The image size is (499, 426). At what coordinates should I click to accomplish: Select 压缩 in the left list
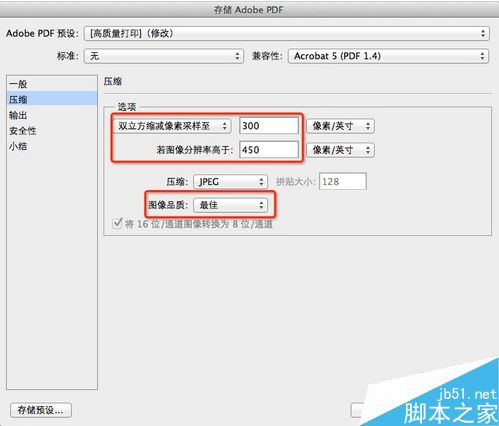tap(52, 99)
